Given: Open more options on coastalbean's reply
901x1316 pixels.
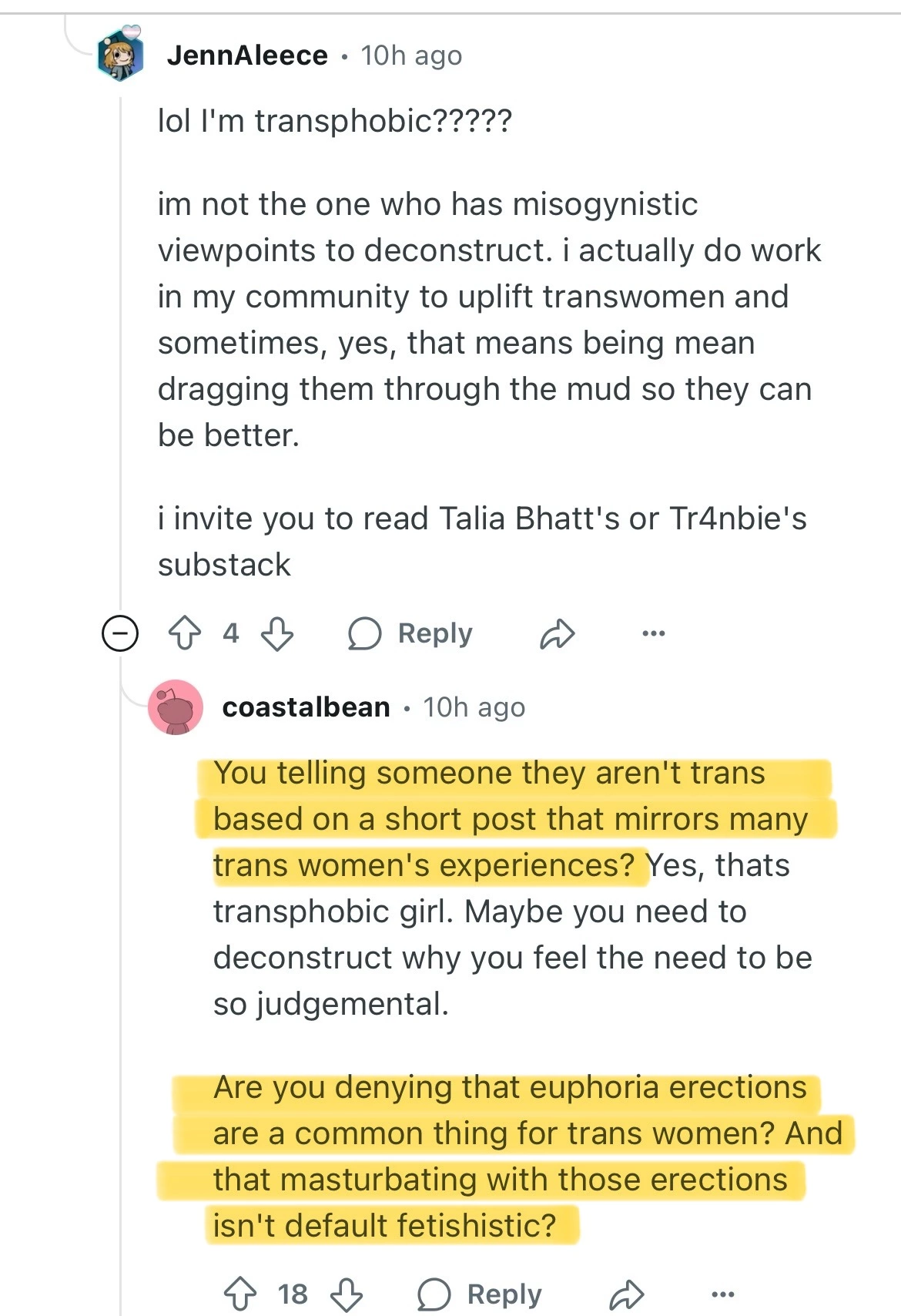Looking at the screenshot, I should click(x=722, y=1294).
